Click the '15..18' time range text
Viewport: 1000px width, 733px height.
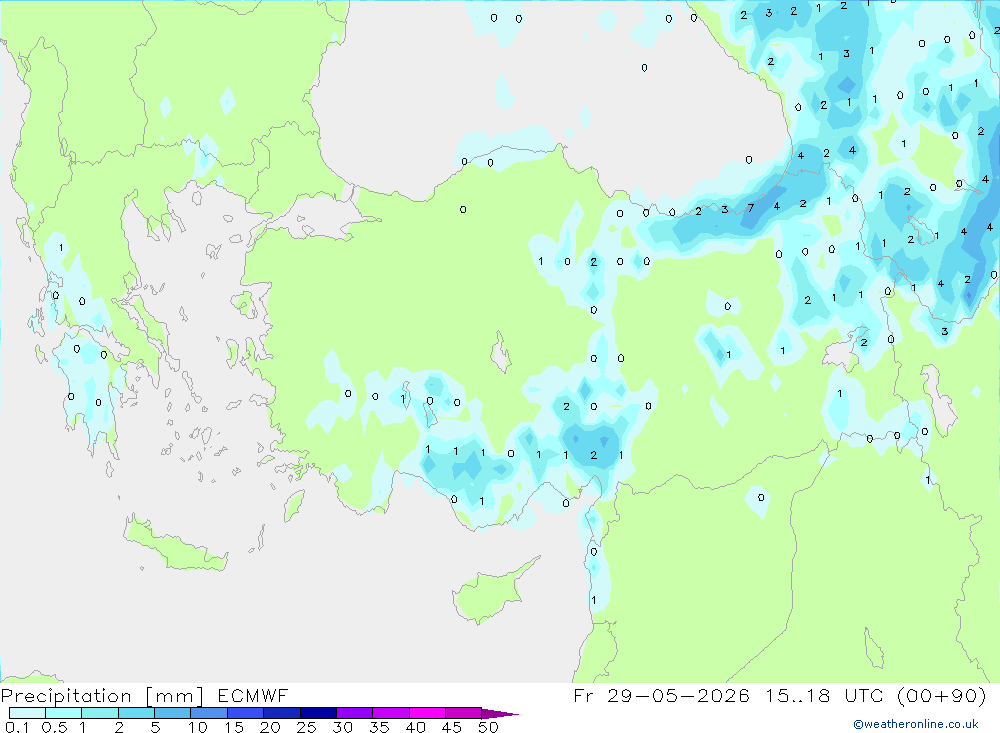point(798,695)
